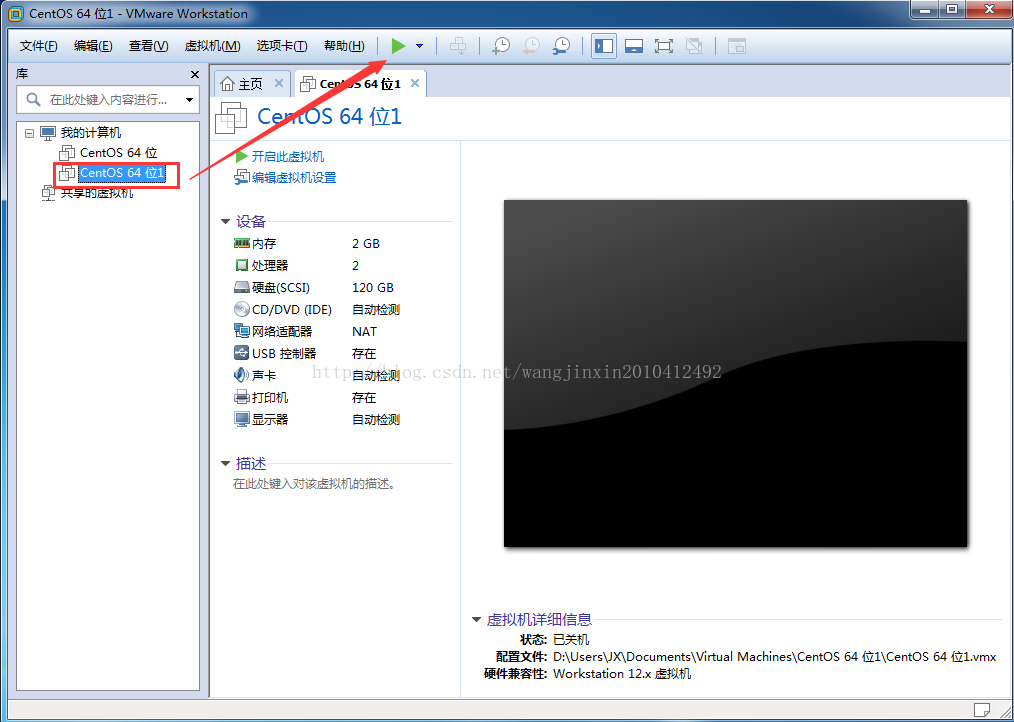Enter full screen mode icon
Viewport: 1014px width, 722px height.
663,46
